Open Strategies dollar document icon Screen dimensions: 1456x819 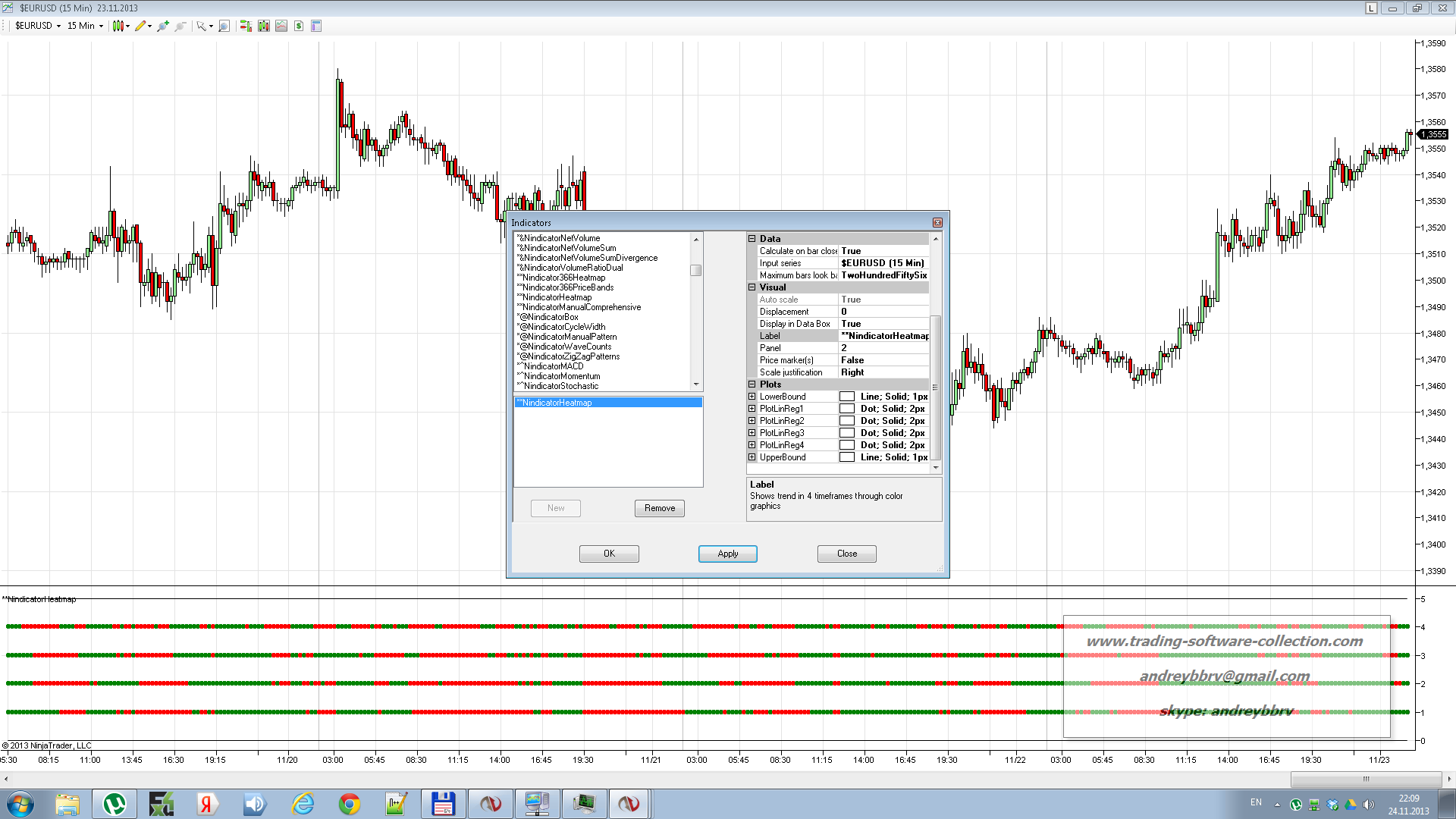point(299,26)
